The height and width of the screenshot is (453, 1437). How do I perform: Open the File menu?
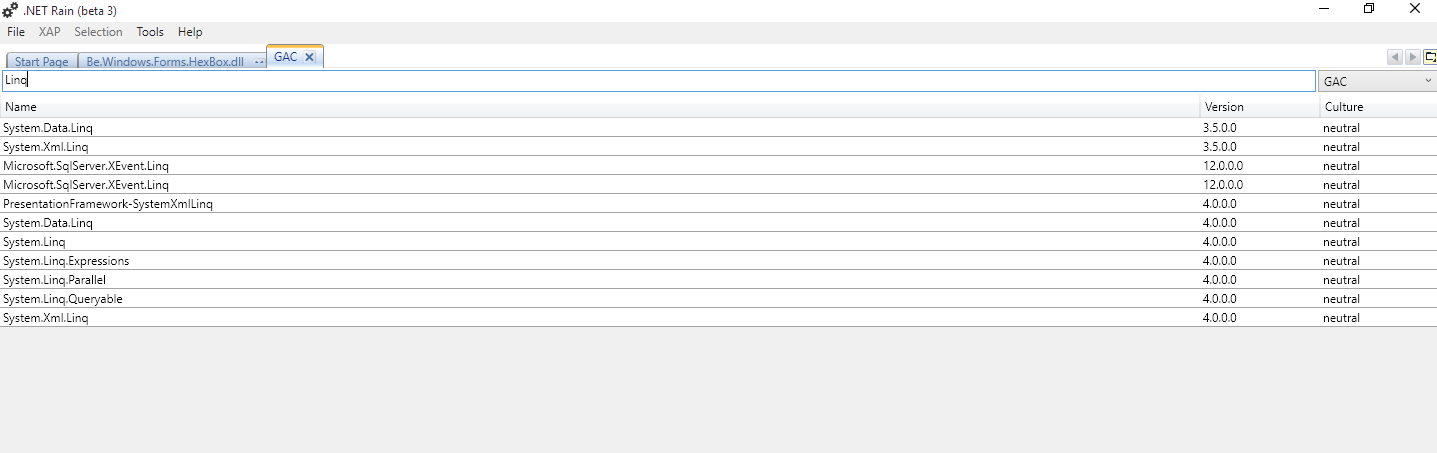tap(16, 32)
